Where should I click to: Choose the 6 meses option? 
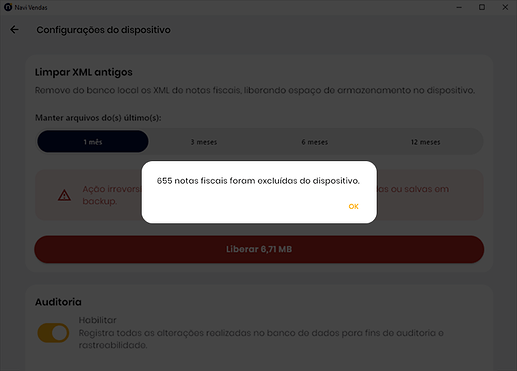tap(314, 142)
